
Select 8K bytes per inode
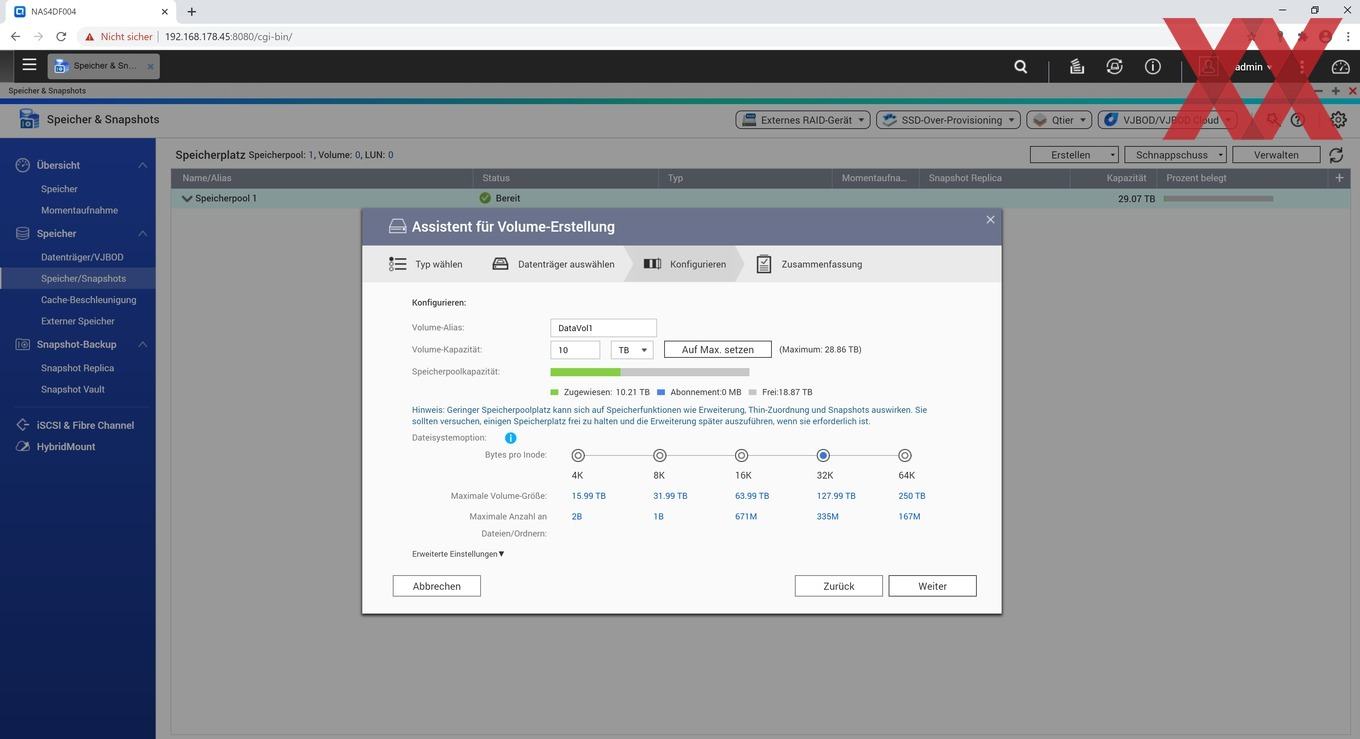(659, 456)
